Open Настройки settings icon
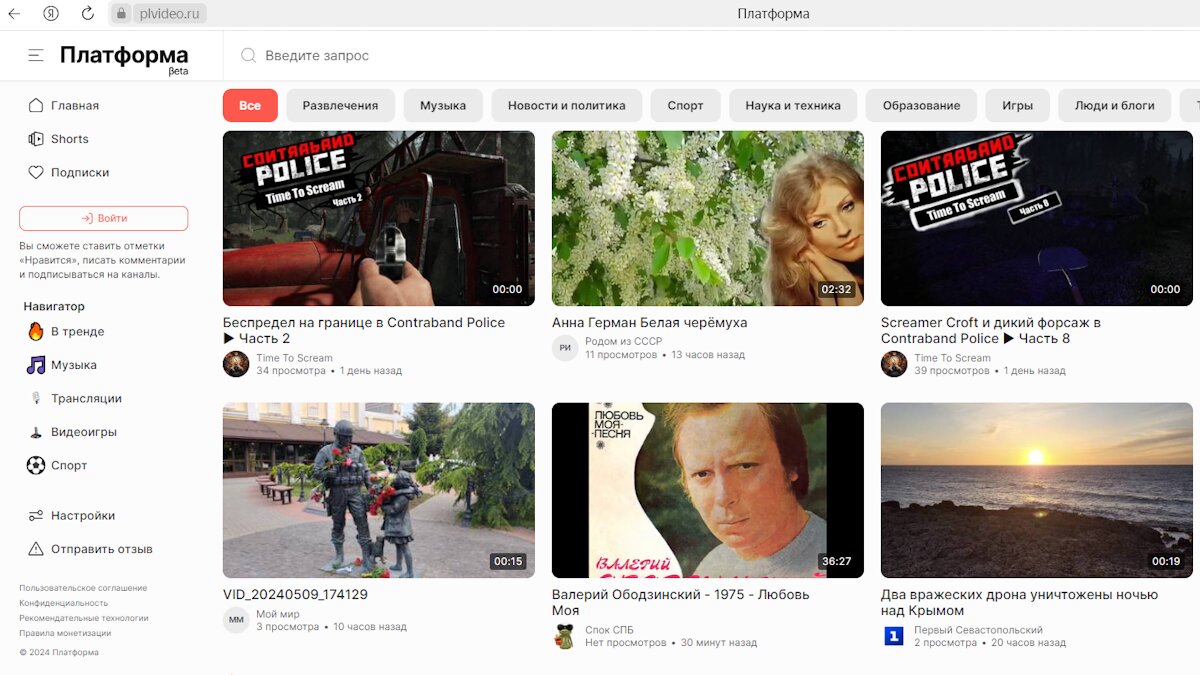Viewport: 1200px width, 675px height. click(36, 516)
